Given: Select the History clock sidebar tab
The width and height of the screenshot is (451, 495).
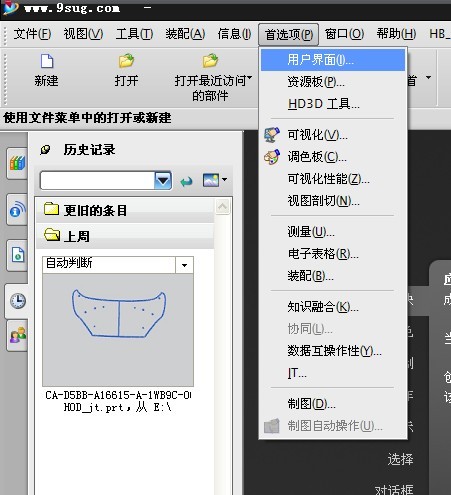Looking at the screenshot, I should (17, 301).
